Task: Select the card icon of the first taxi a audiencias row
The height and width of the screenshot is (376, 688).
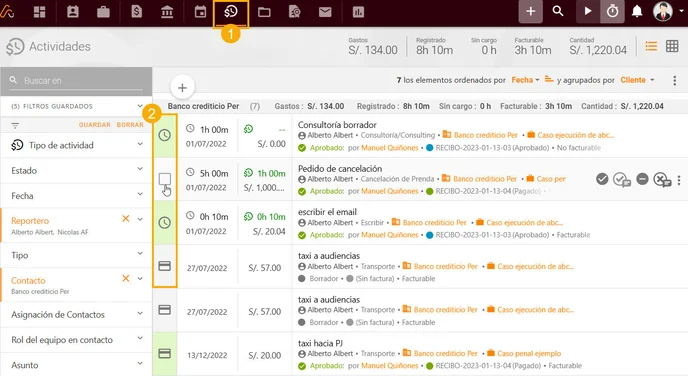Action: click(x=165, y=266)
